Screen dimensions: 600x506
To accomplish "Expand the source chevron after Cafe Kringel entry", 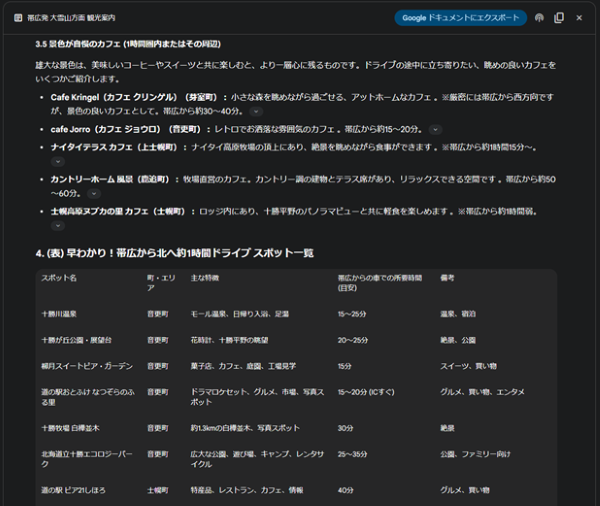I will click(x=256, y=111).
